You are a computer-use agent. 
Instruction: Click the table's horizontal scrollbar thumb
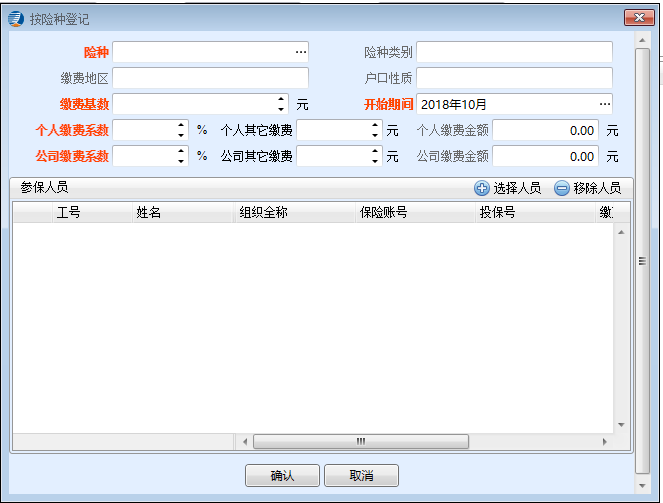click(360, 441)
